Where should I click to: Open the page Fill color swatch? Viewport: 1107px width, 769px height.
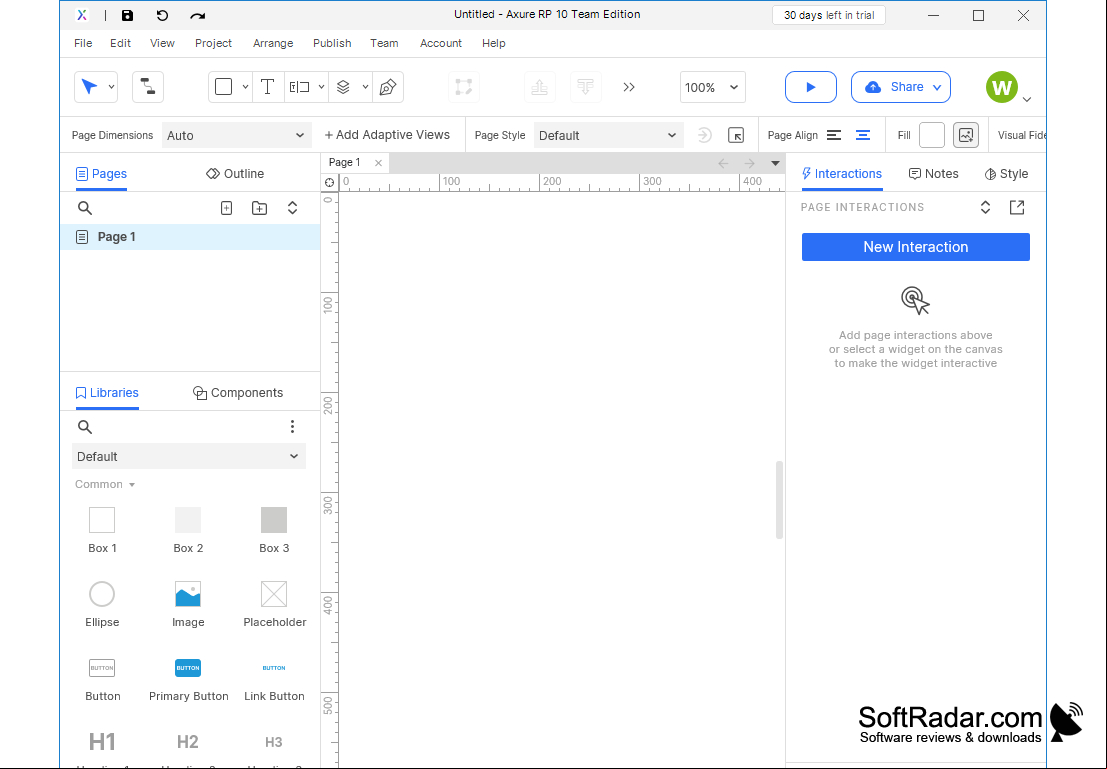(931, 135)
